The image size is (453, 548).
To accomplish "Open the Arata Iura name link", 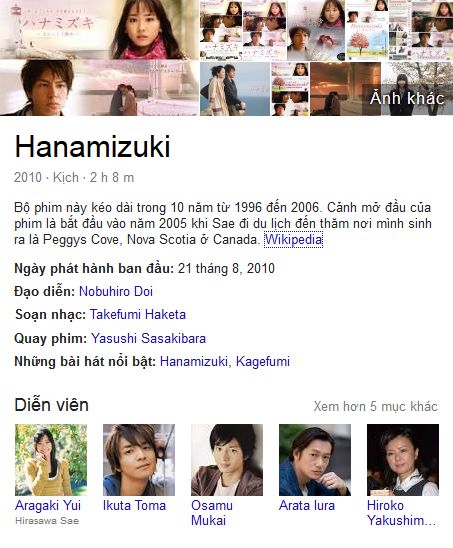I will coord(307,505).
